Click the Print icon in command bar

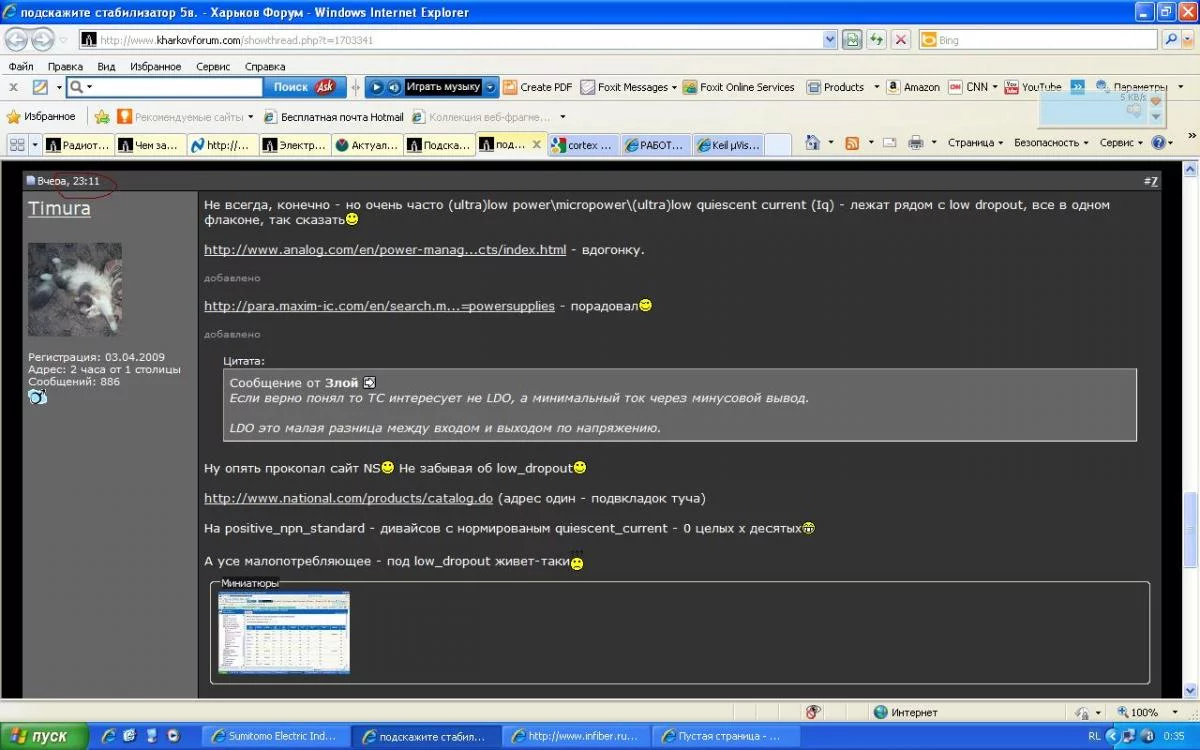click(915, 143)
